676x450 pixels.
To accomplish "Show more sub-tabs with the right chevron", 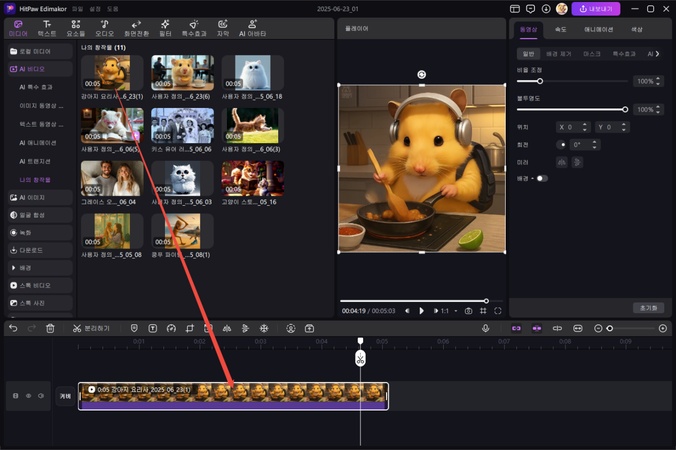I will pyautogui.click(x=657, y=54).
